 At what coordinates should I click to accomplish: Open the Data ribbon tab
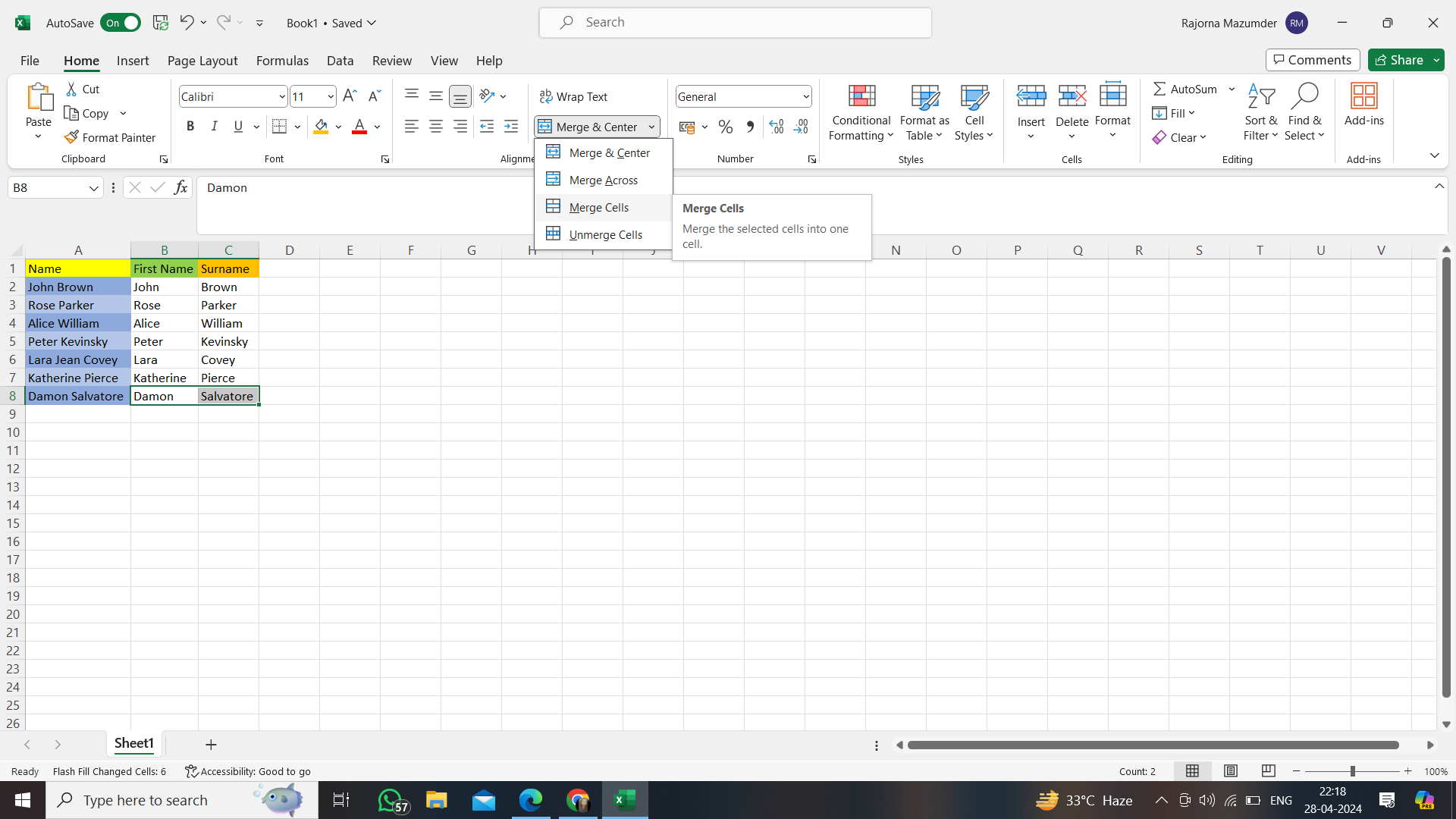coord(340,61)
